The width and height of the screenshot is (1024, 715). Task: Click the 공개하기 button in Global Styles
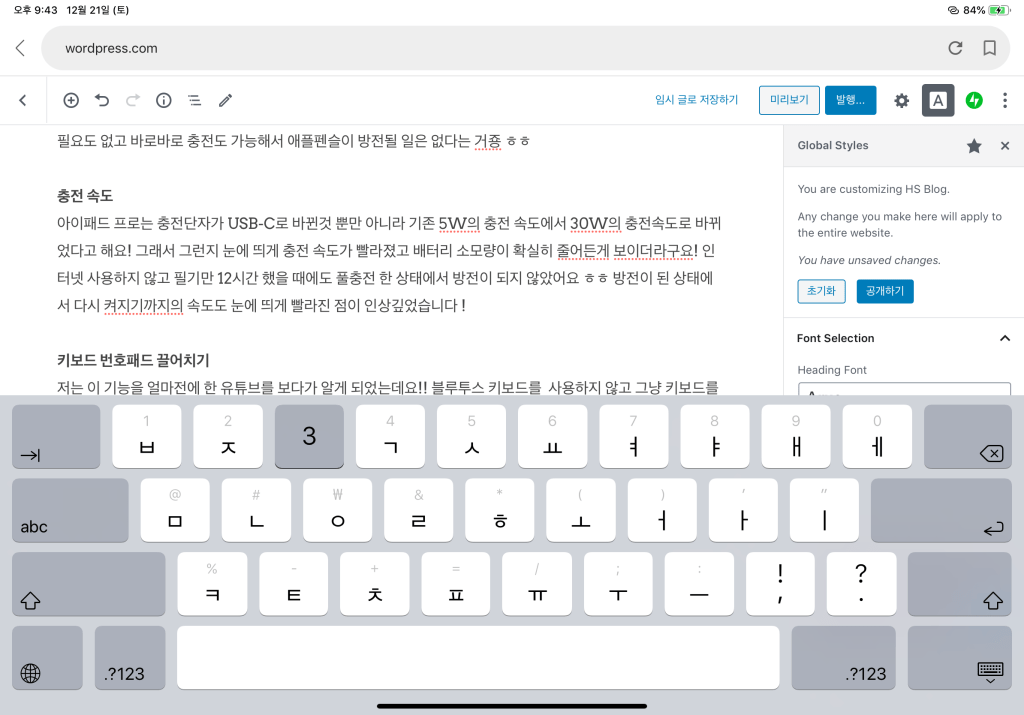tap(885, 291)
